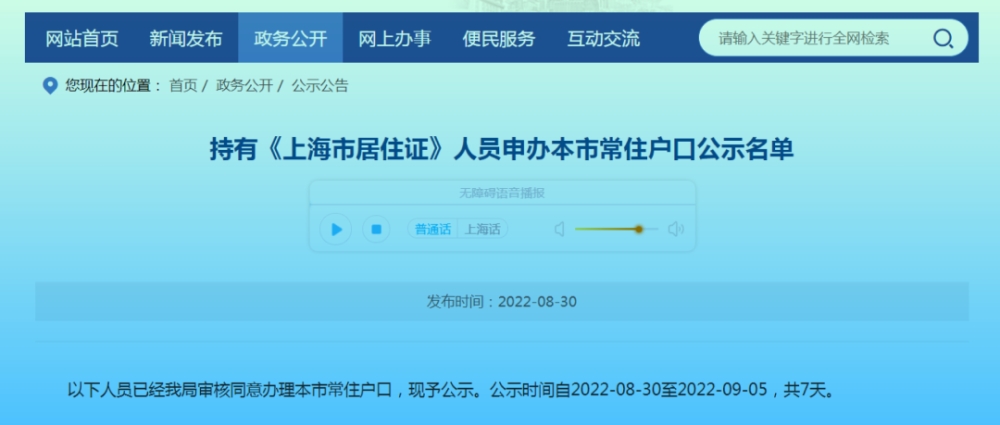Open the 新闻发布 menu
The height and width of the screenshot is (425, 1000).
(x=186, y=38)
